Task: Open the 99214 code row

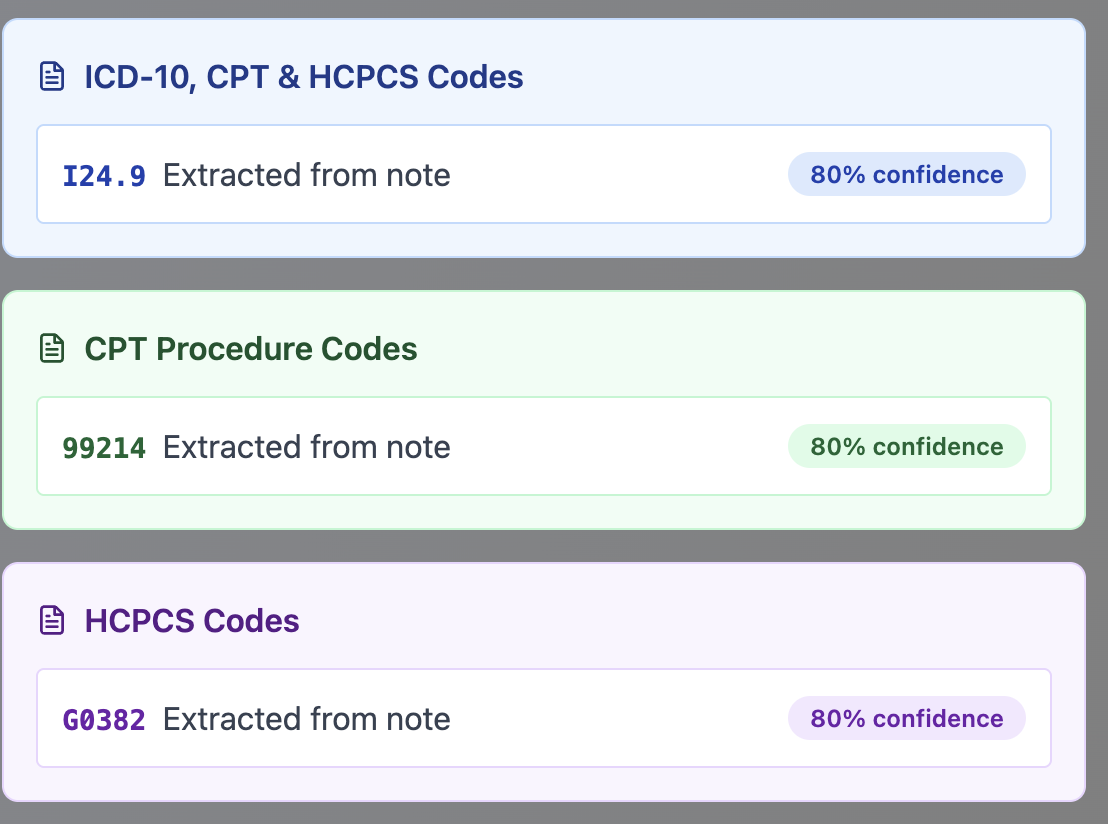Action: point(544,446)
